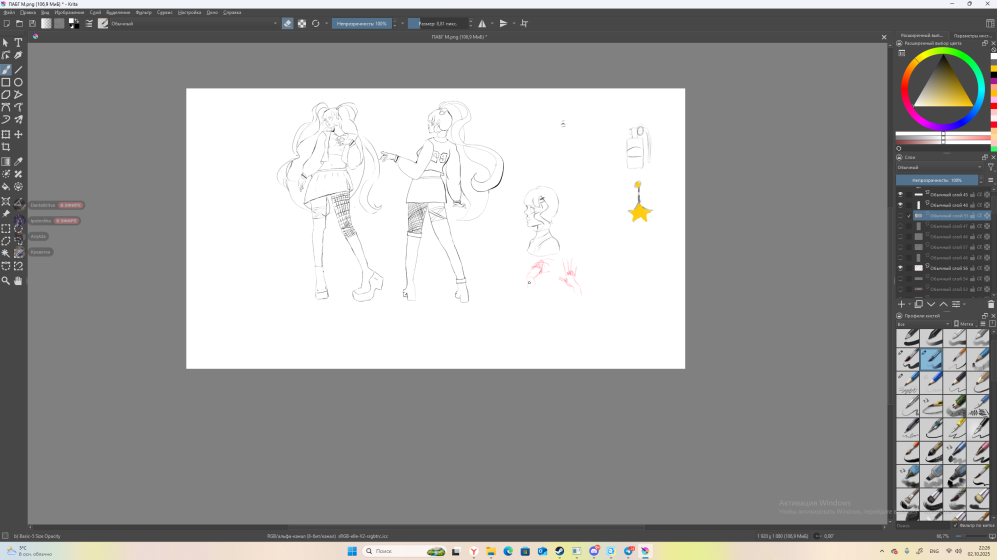Show layer 'Обычный слой 47'
The image size is (997, 560).
pyautogui.click(x=900, y=226)
